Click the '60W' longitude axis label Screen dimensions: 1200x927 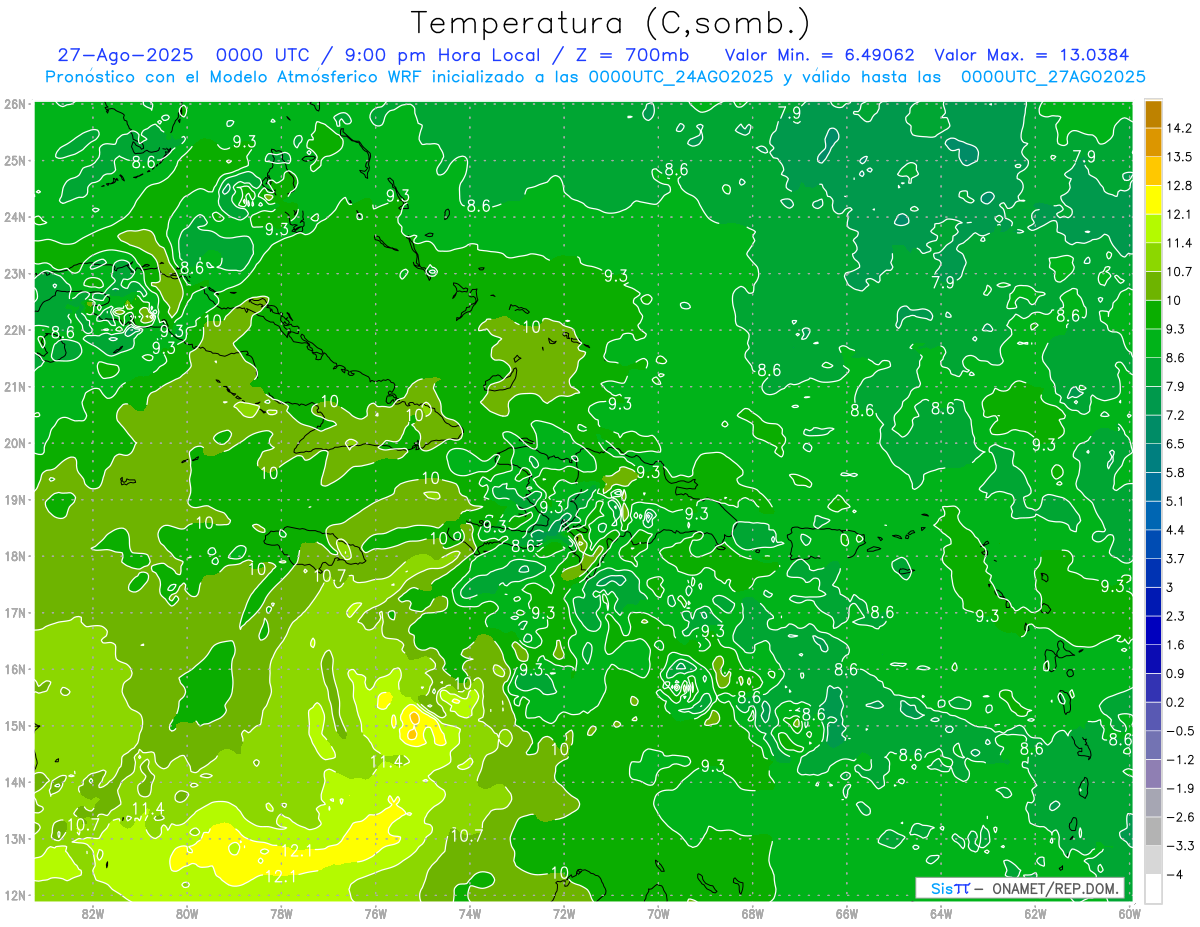[x=1129, y=913]
